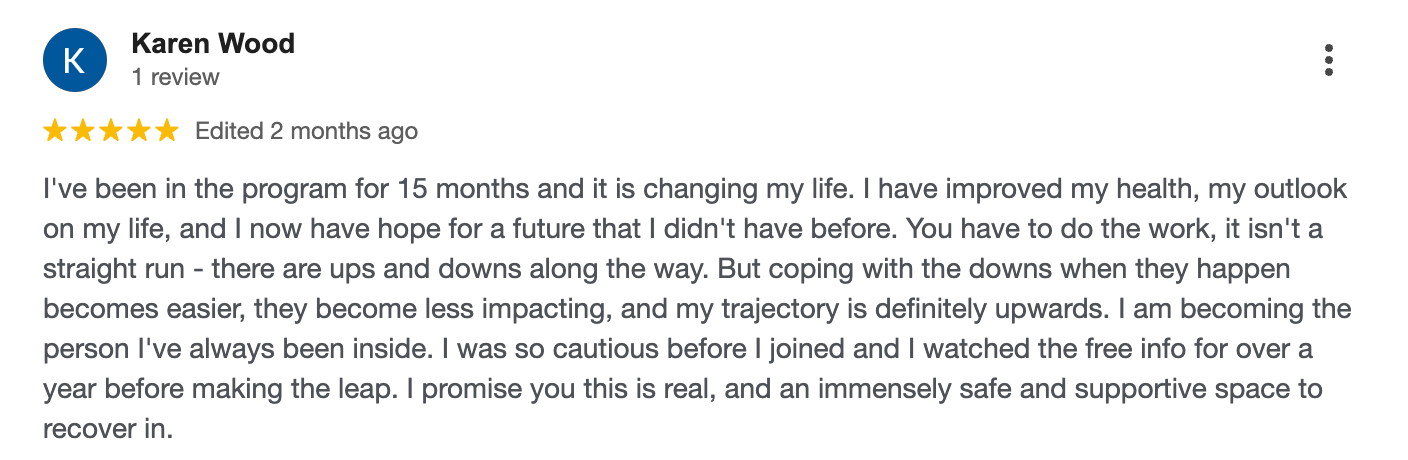Click the words "straight run" in review
1408x460 pixels.
tap(110, 269)
